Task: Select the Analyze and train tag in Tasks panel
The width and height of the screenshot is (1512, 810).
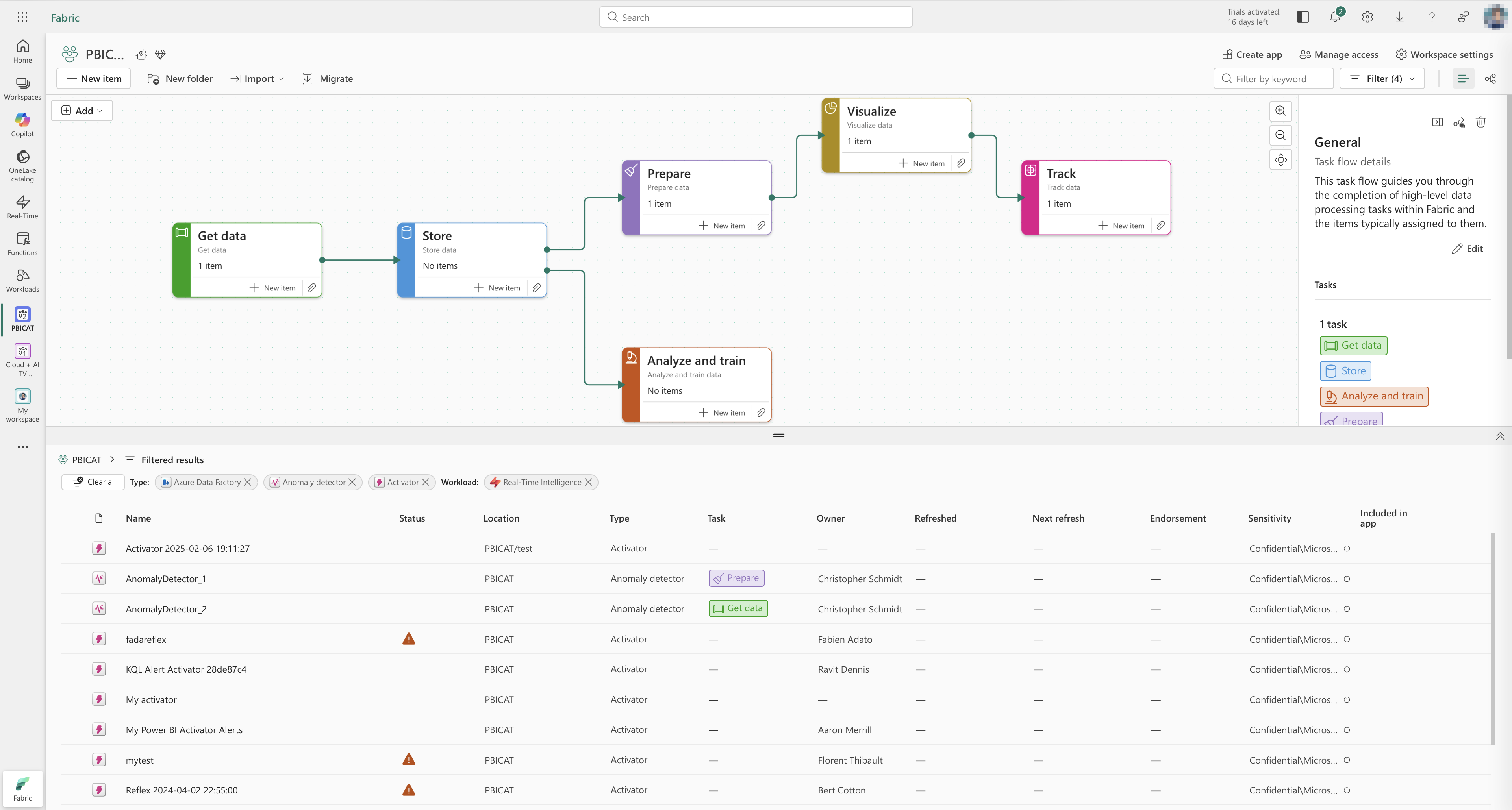Action: (x=1374, y=396)
